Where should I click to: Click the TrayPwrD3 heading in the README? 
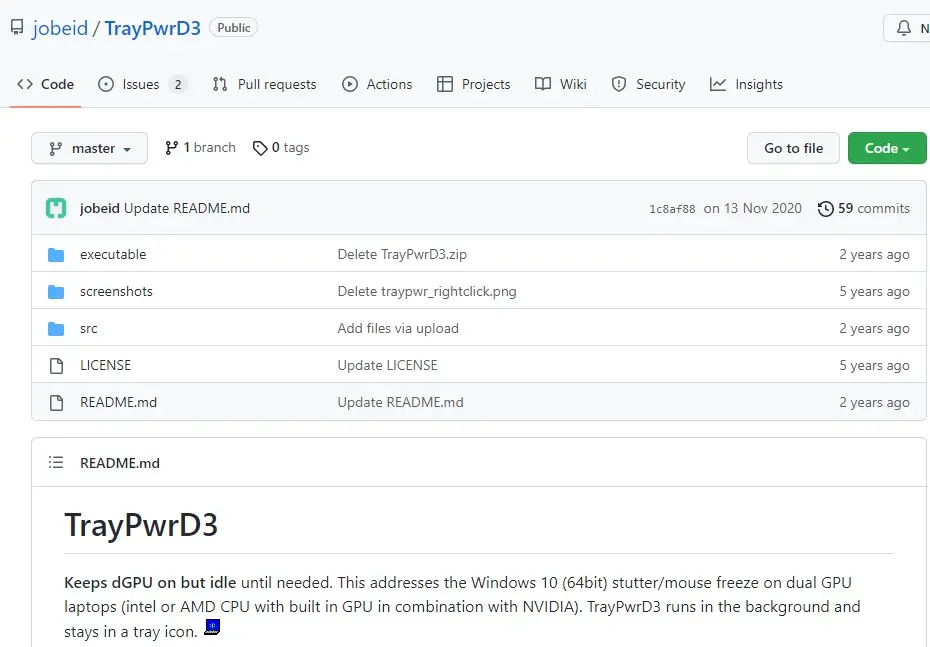(141, 525)
